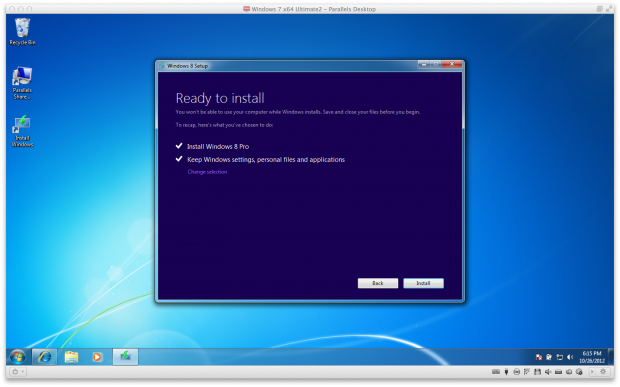This screenshot has width=620, height=387.
Task: Click the Mac window fullscreen arrows icon
Action: pos(609,9)
